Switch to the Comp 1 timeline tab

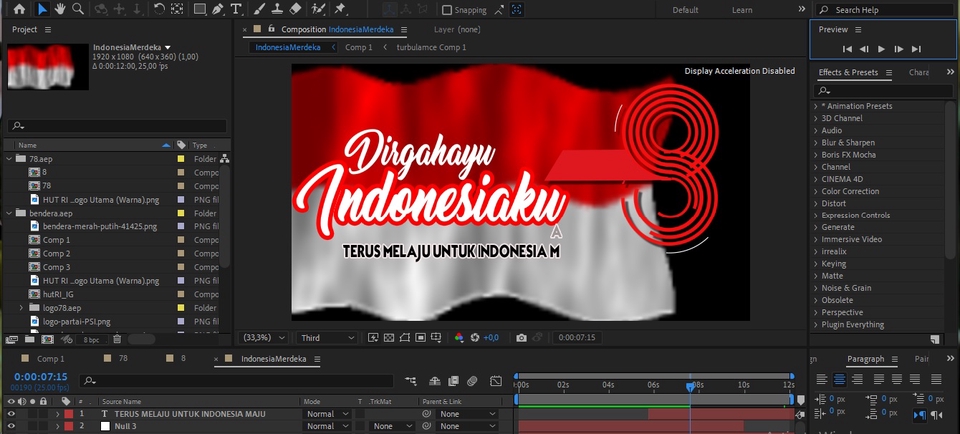coord(50,359)
